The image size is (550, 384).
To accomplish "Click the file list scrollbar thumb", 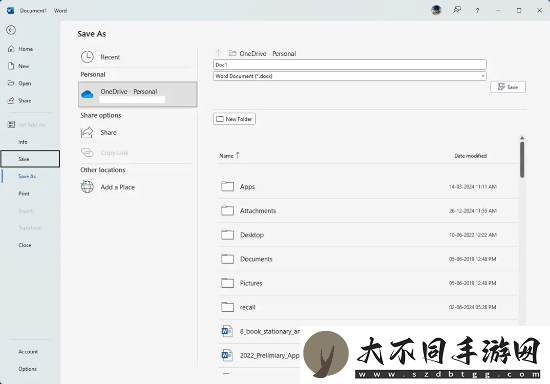I will pos(522,160).
